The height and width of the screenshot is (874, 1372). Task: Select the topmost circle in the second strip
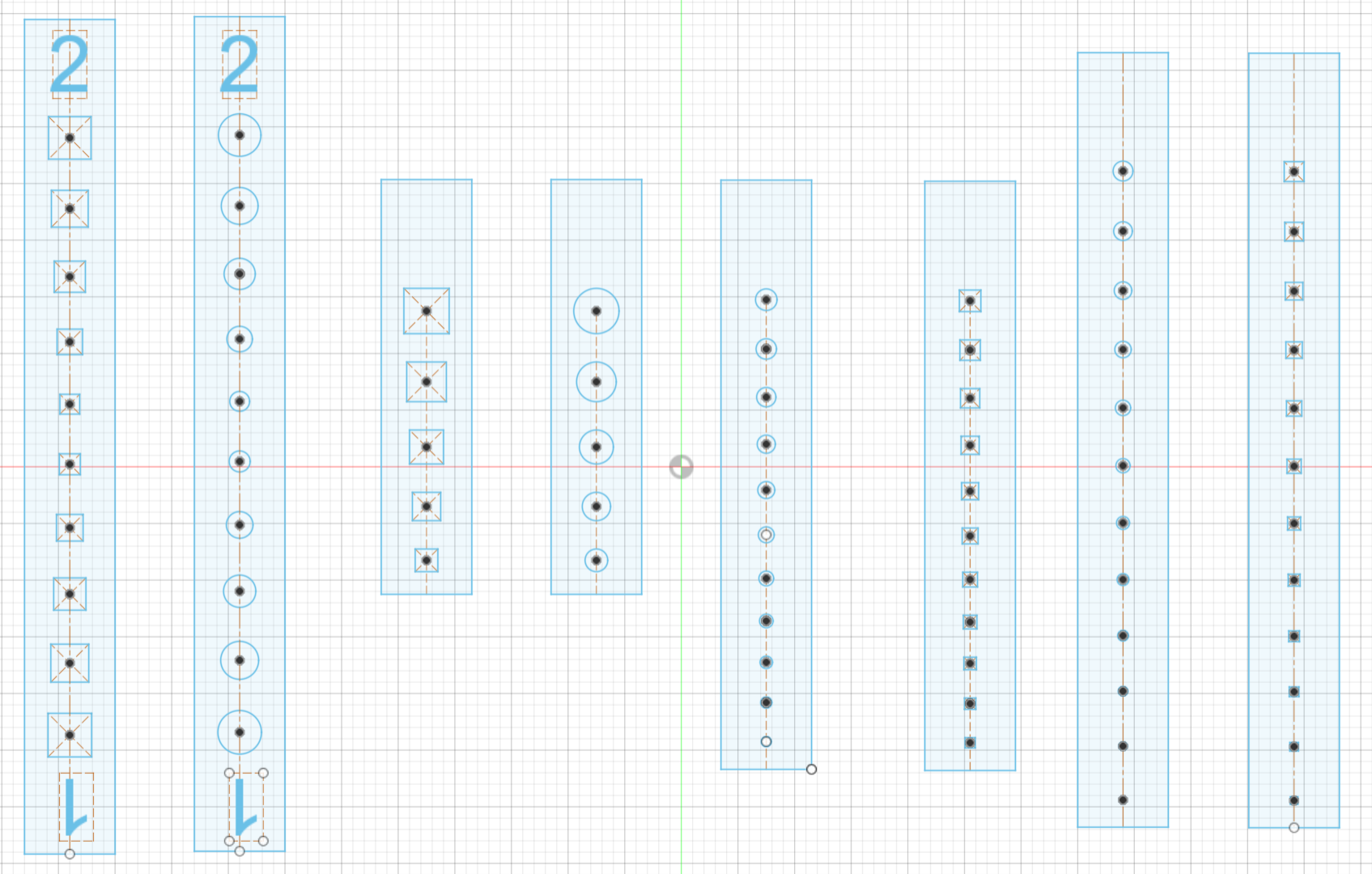tap(240, 135)
